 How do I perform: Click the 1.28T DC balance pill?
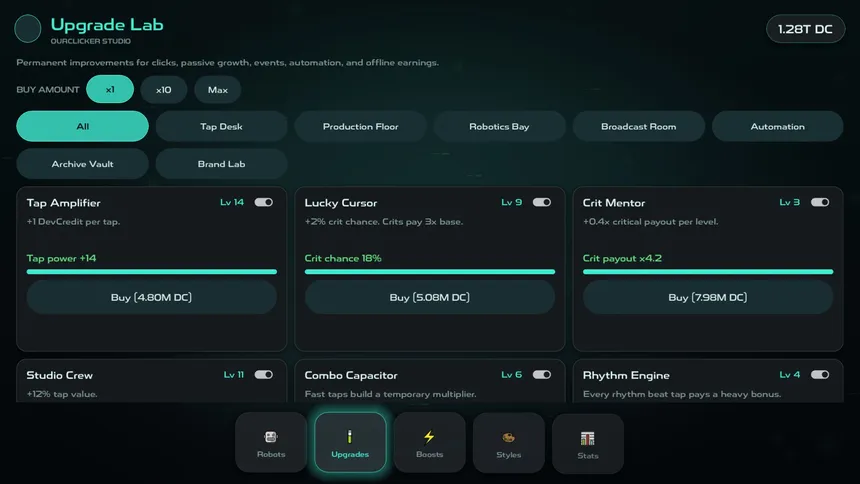(x=805, y=29)
